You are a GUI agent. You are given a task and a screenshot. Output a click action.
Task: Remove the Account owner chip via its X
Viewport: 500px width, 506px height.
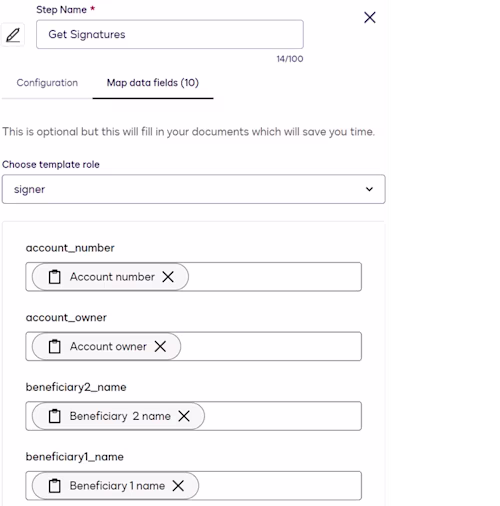pyautogui.click(x=160, y=346)
